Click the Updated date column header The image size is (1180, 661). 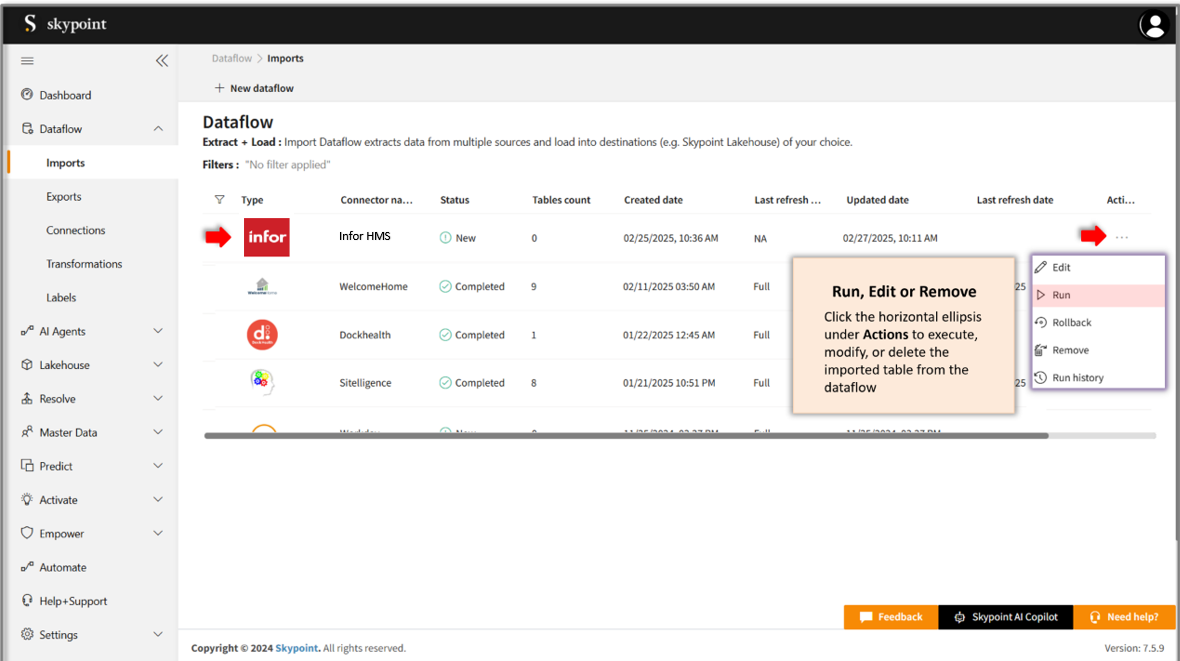click(877, 200)
